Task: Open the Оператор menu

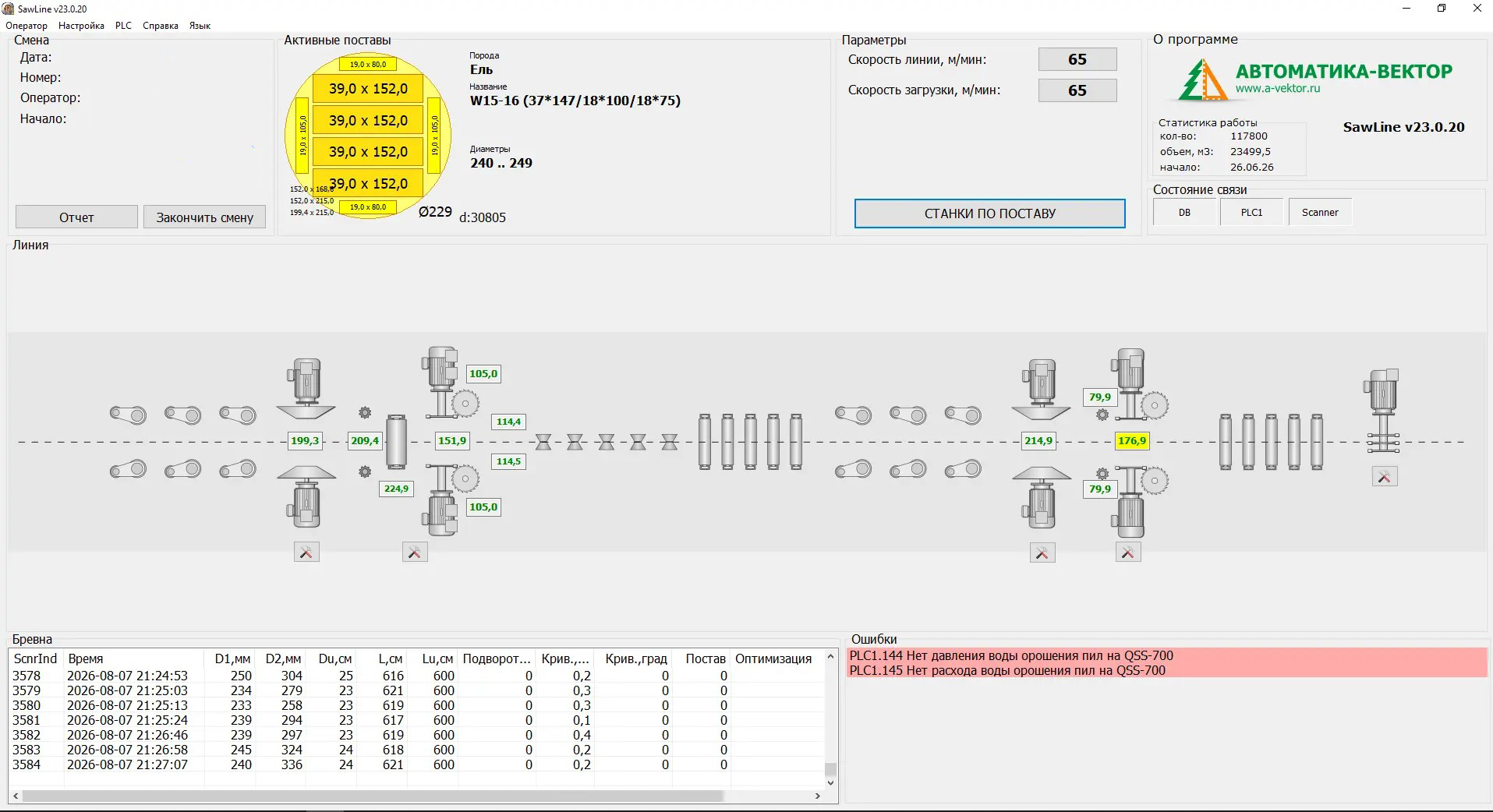Action: tap(27, 26)
